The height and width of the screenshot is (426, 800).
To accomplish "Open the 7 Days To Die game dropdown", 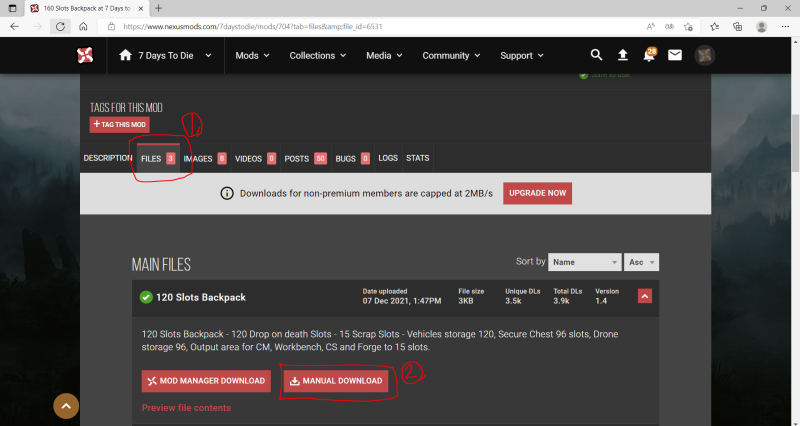I will 165,56.
